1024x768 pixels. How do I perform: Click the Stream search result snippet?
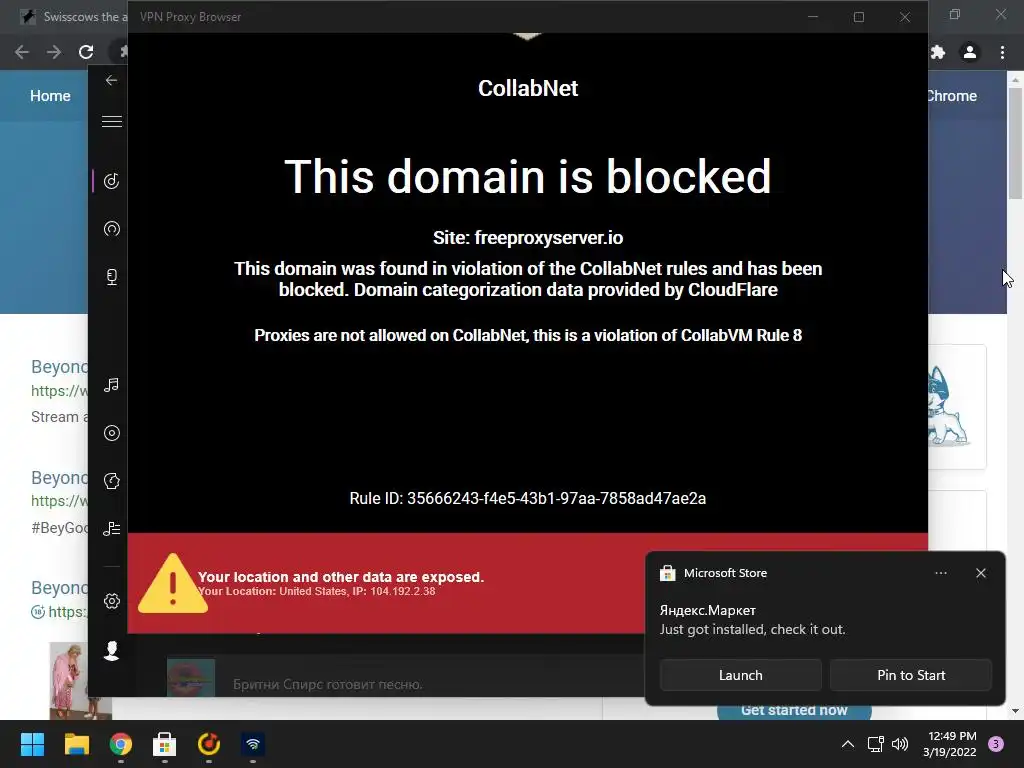coord(59,417)
